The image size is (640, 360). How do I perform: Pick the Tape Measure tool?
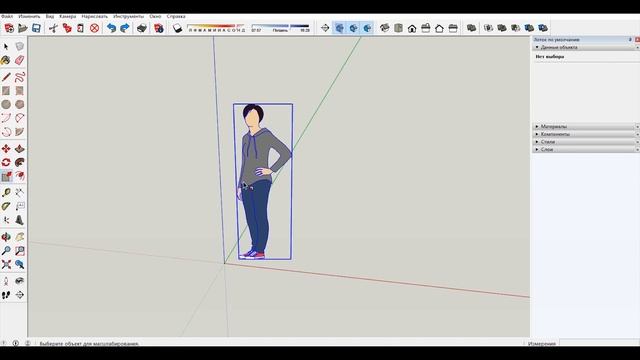[6, 193]
